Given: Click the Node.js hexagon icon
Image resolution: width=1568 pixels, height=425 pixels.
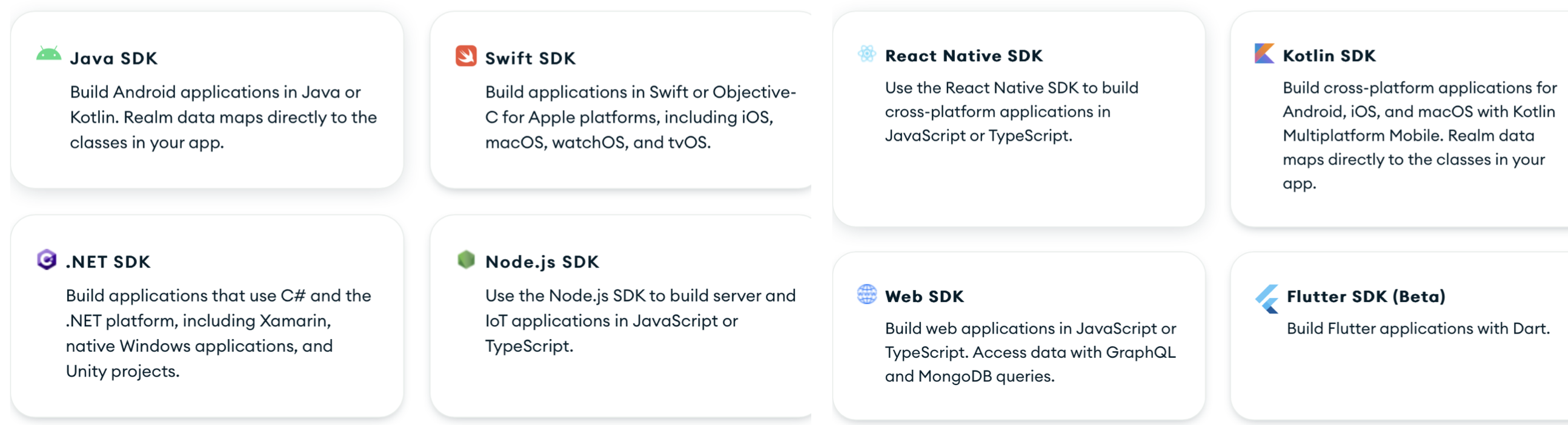Looking at the screenshot, I should point(466,259).
